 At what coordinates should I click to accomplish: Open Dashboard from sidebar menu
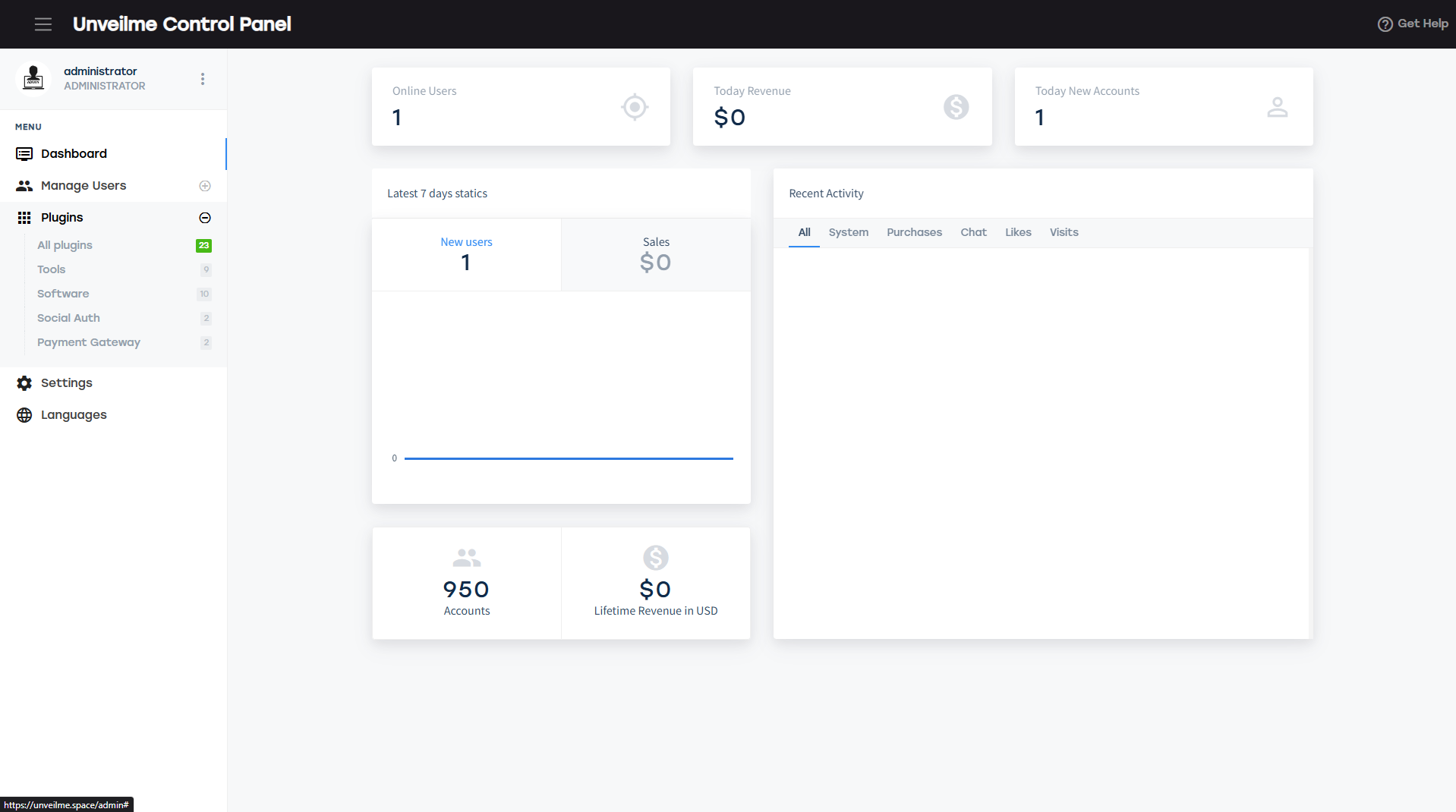coord(74,154)
